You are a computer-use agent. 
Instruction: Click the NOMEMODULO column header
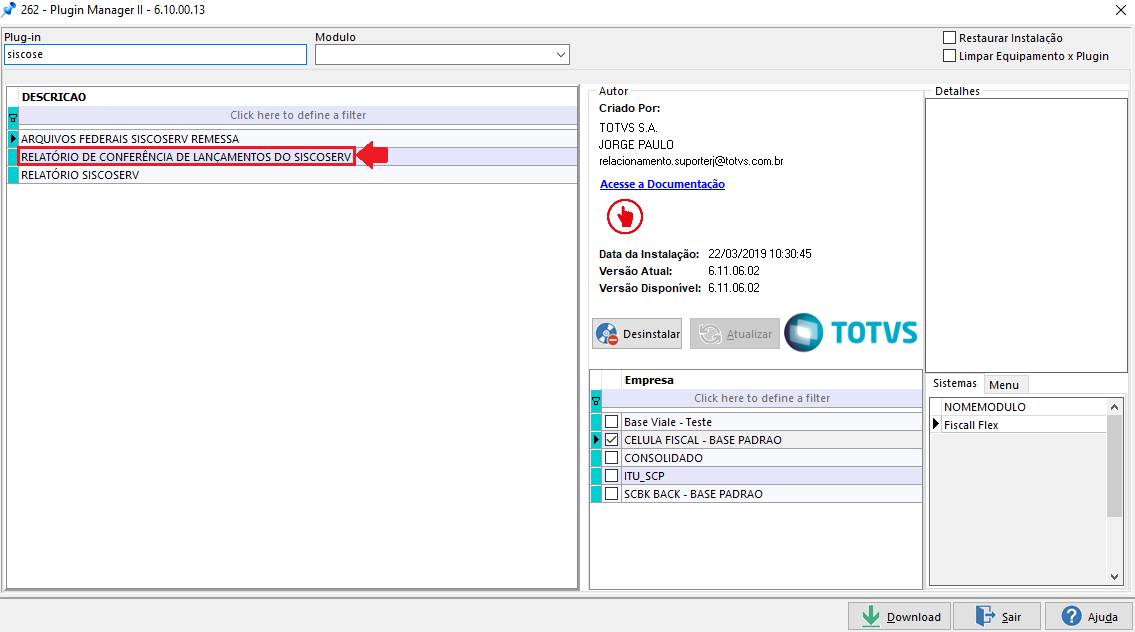1024,407
